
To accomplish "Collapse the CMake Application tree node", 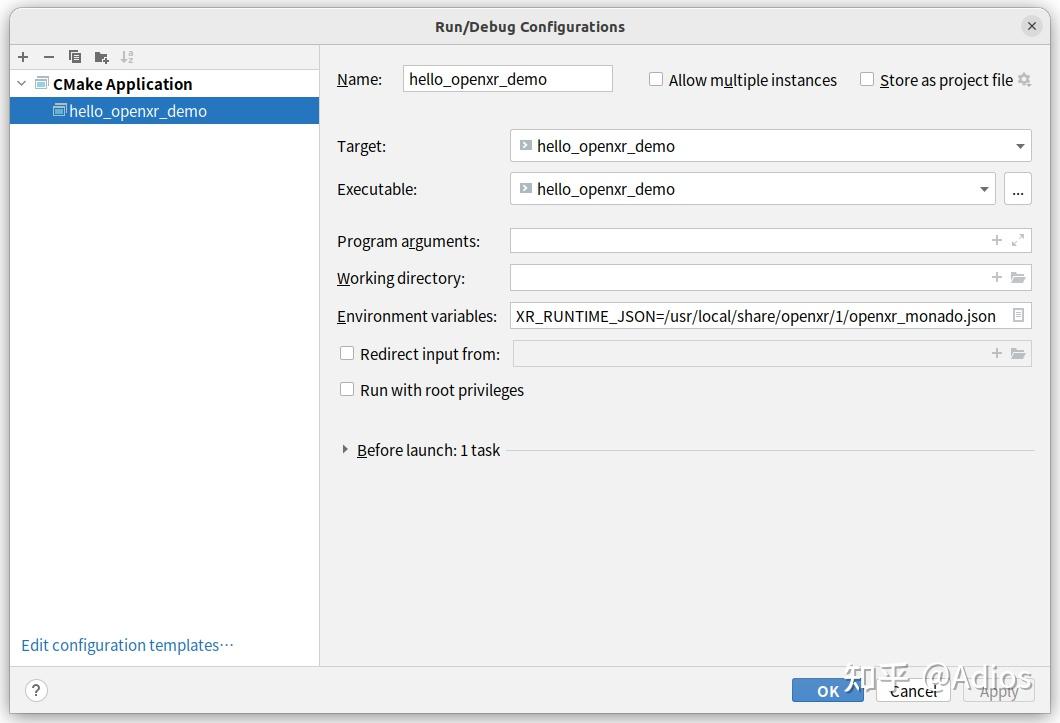I will click(x=22, y=84).
